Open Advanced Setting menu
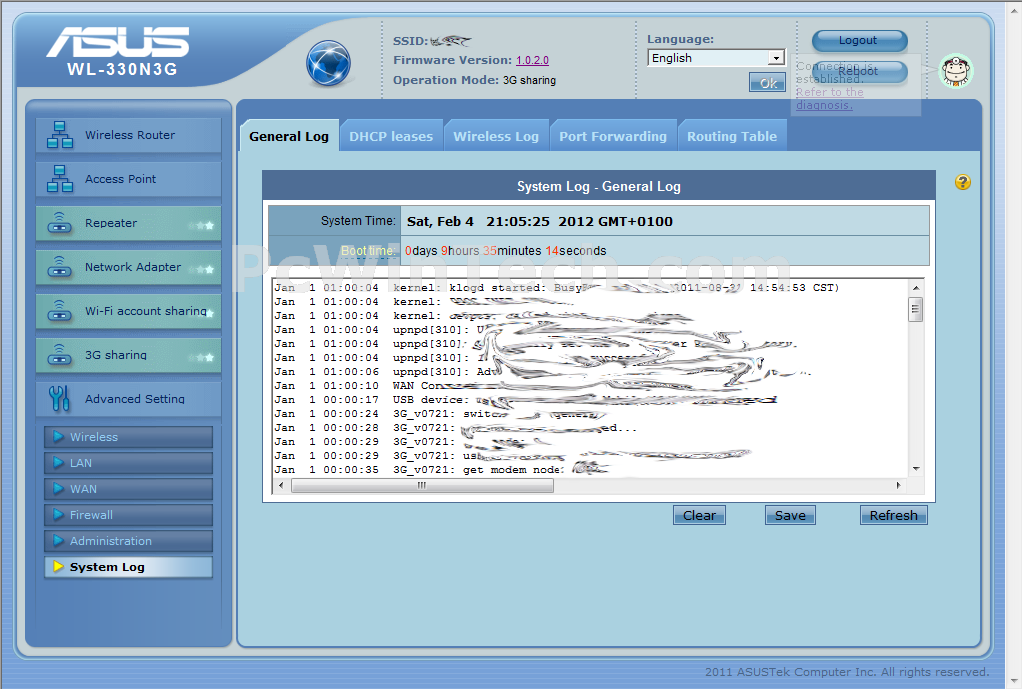 [128, 398]
